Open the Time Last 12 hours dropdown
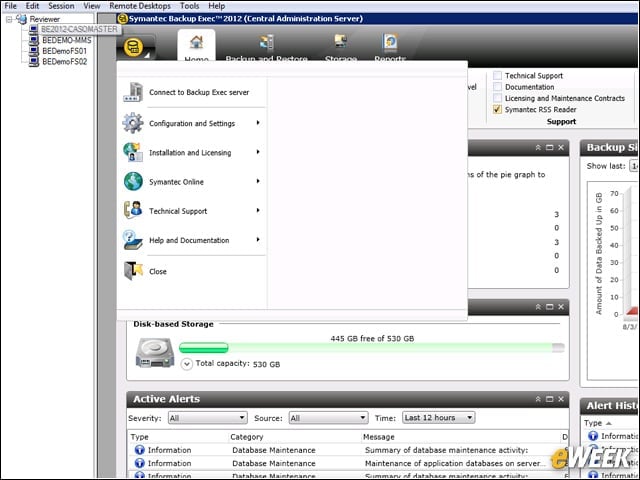640x480 pixels. [x=439, y=418]
